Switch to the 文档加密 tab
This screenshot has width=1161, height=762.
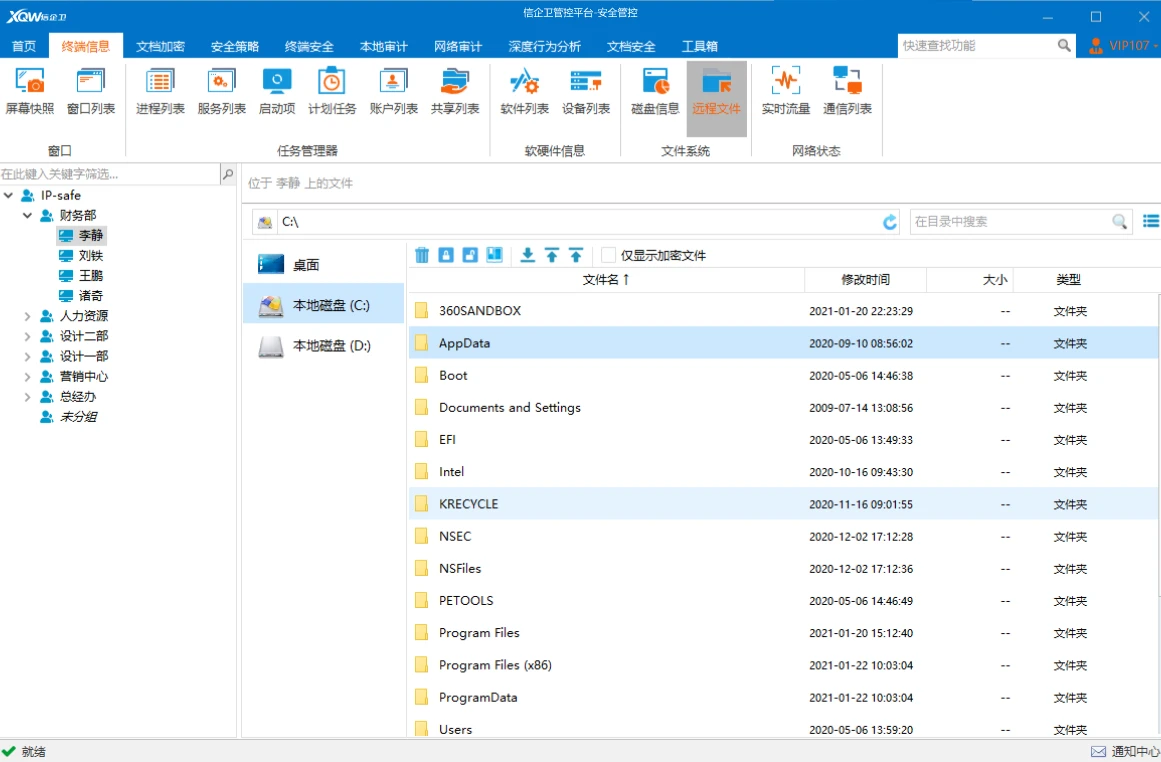(x=160, y=46)
